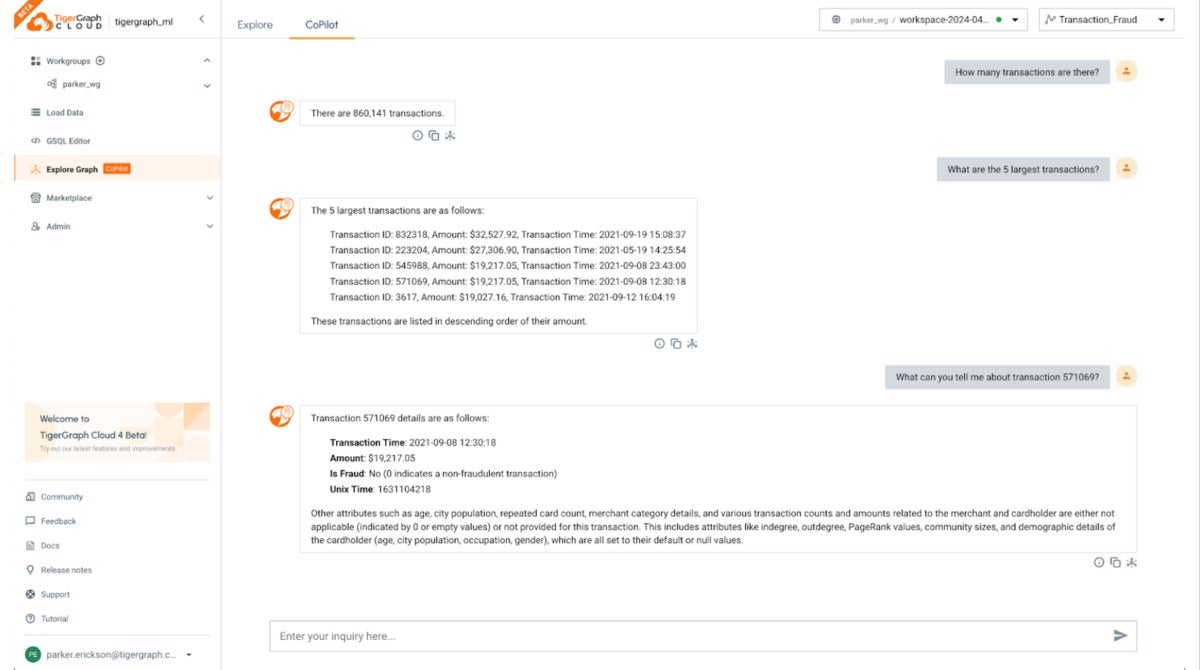
Task: View info for the transaction count response
Action: 418,135
